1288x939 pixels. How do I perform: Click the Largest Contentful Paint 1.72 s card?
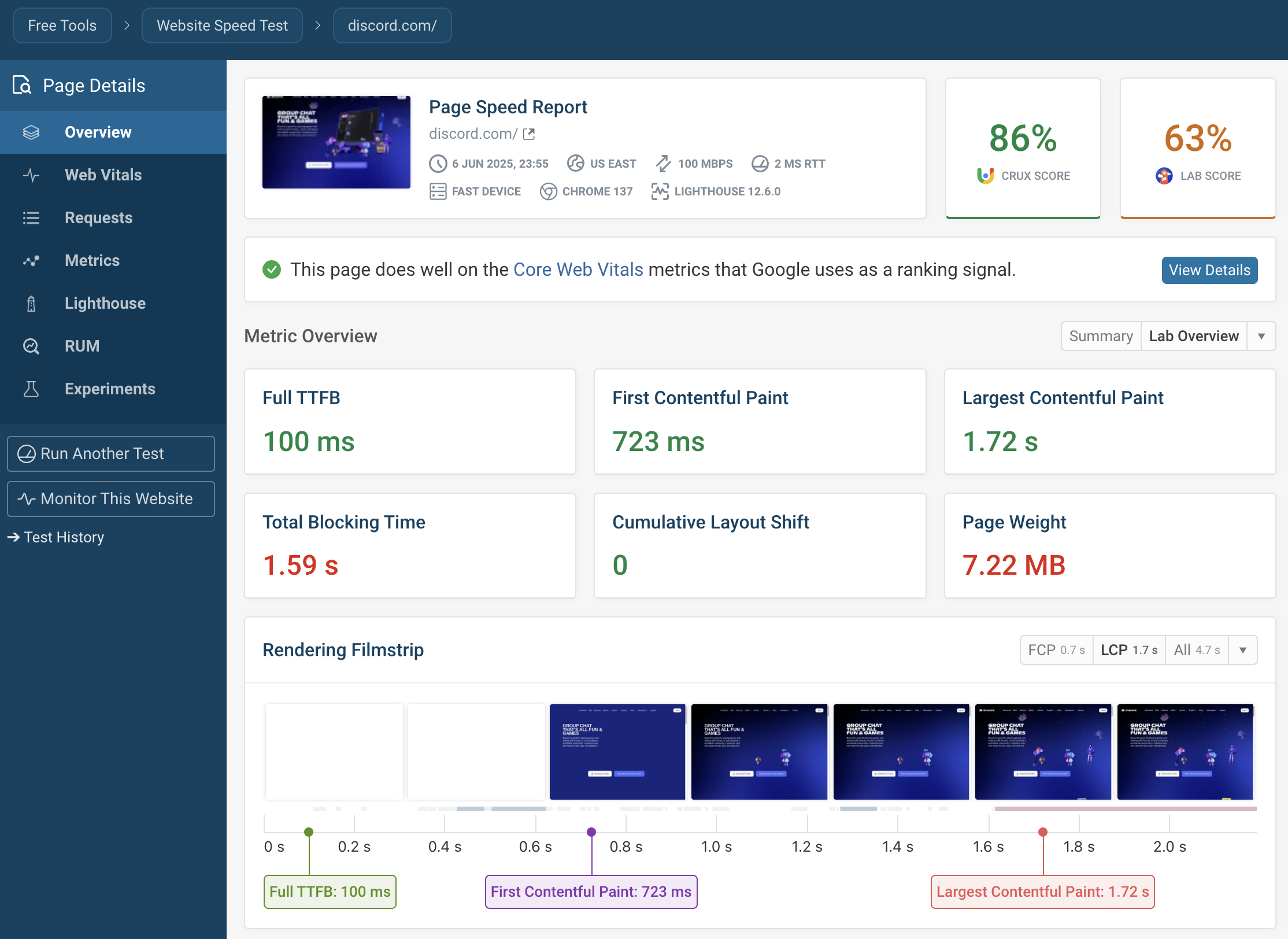(1110, 422)
